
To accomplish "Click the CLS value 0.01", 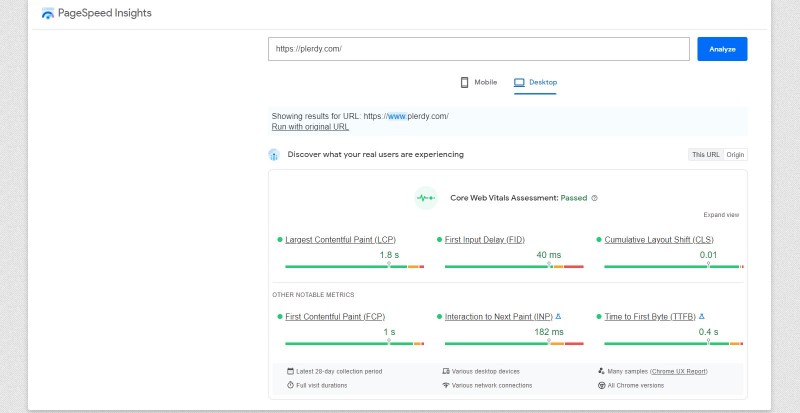I will pyautogui.click(x=708, y=255).
